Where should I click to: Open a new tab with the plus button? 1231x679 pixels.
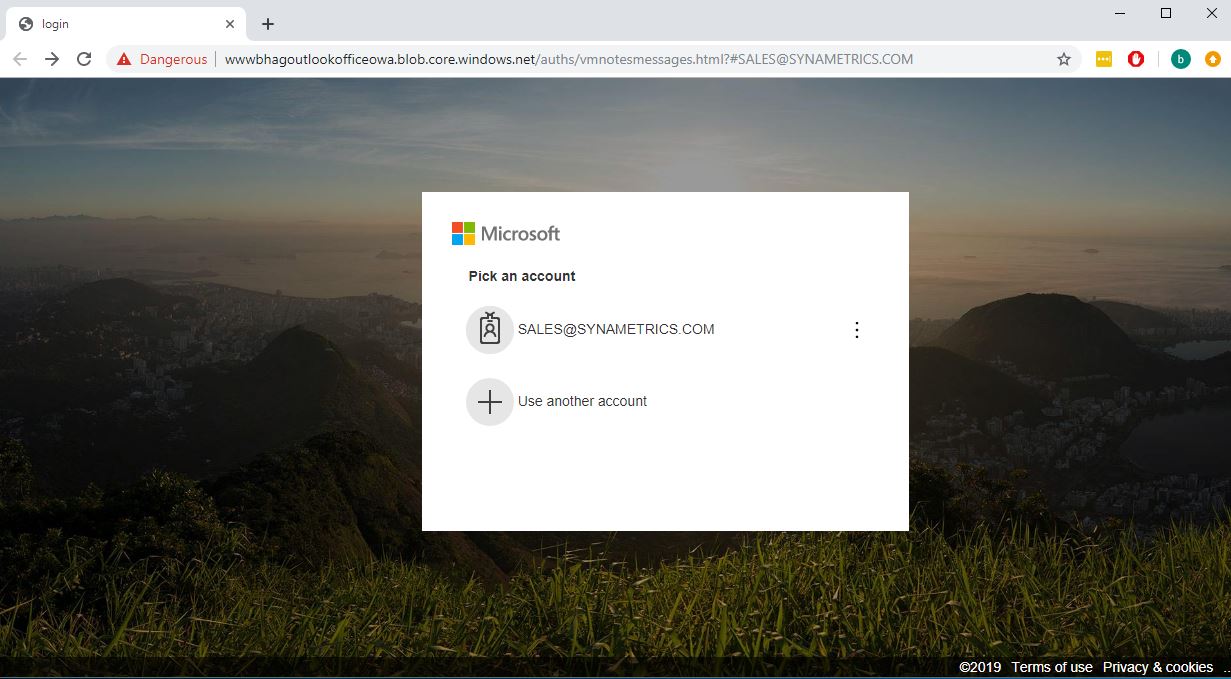268,24
